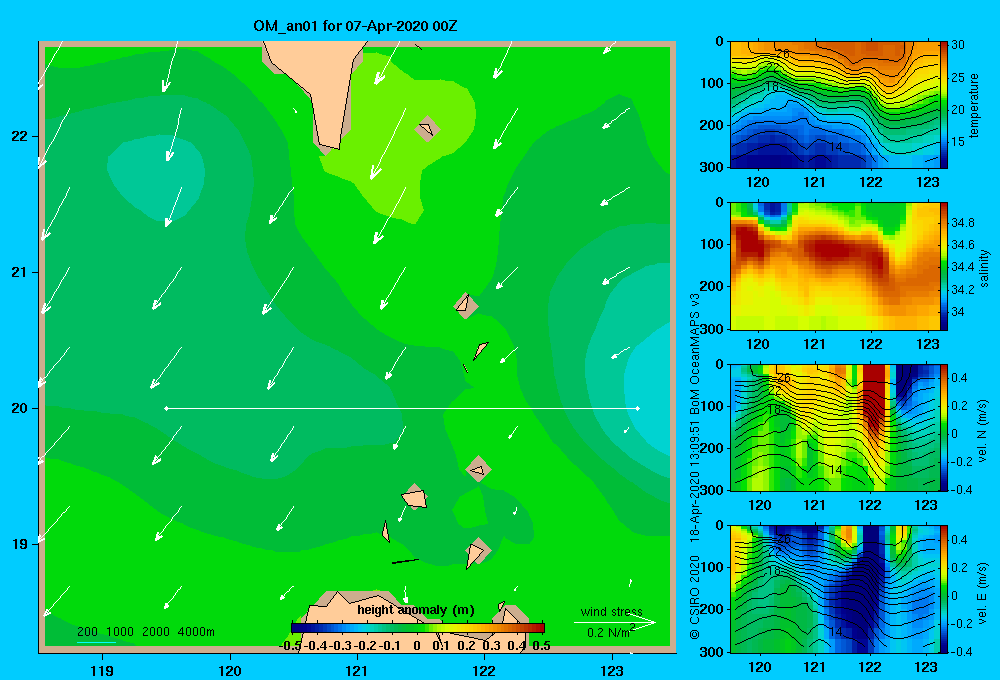The image size is (1000, 680).
Task: Click the island near 121.5°E, 19.3°N
Action: pyautogui.click(x=415, y=498)
